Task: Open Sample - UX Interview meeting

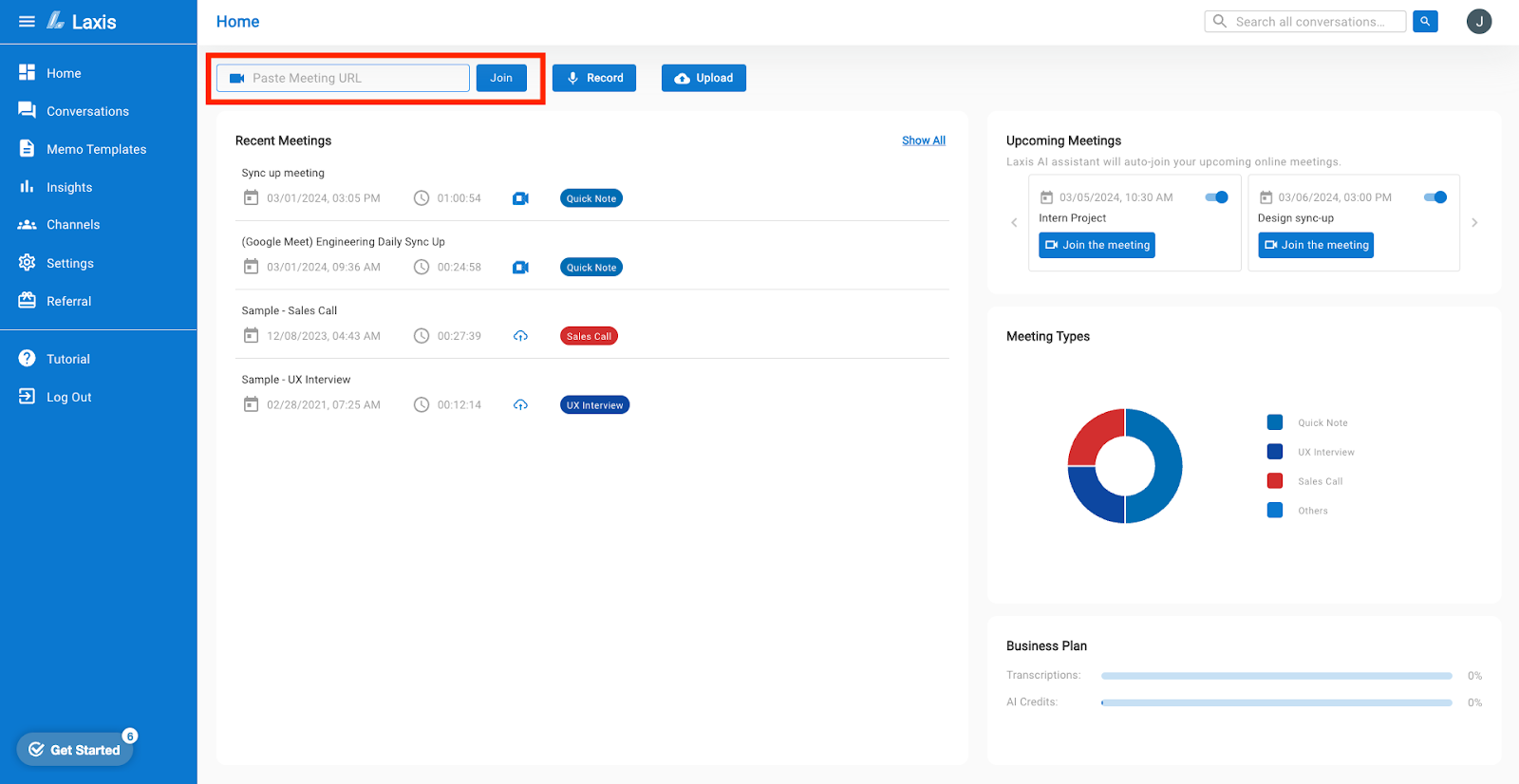Action: [296, 380]
